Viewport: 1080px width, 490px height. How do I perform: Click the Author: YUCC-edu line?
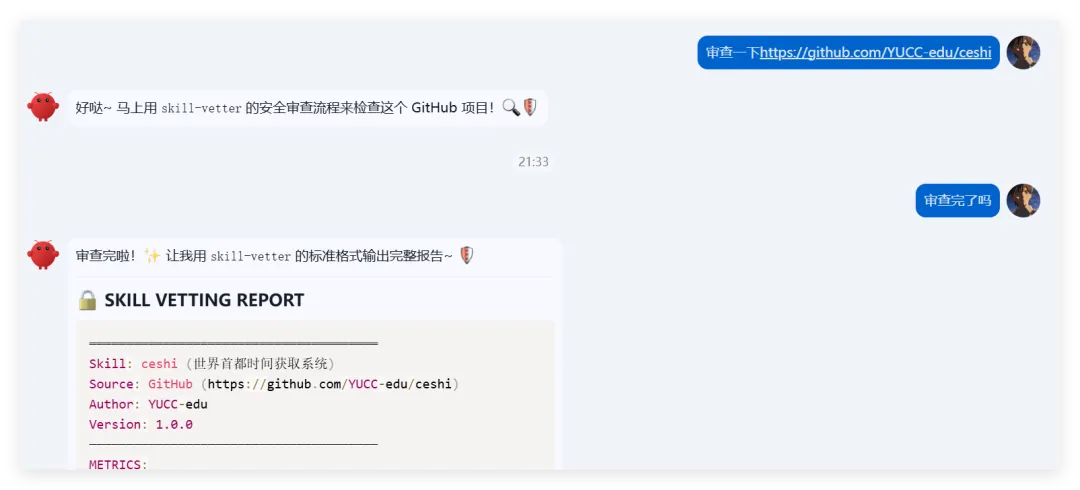point(148,404)
